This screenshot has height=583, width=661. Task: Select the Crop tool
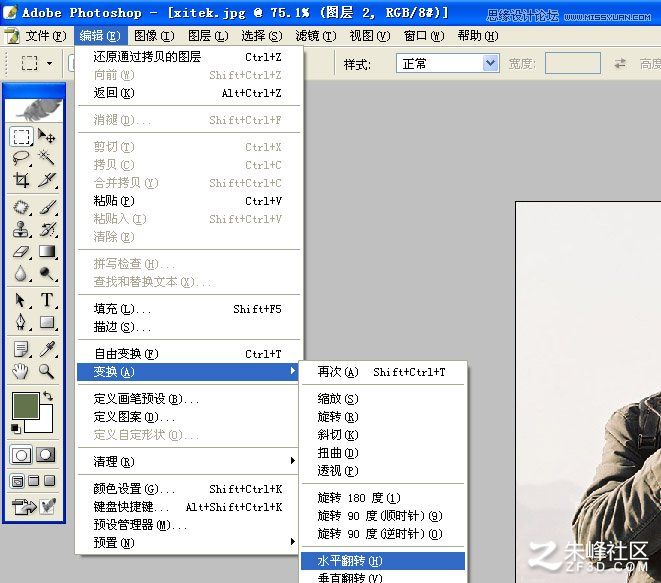(21, 180)
